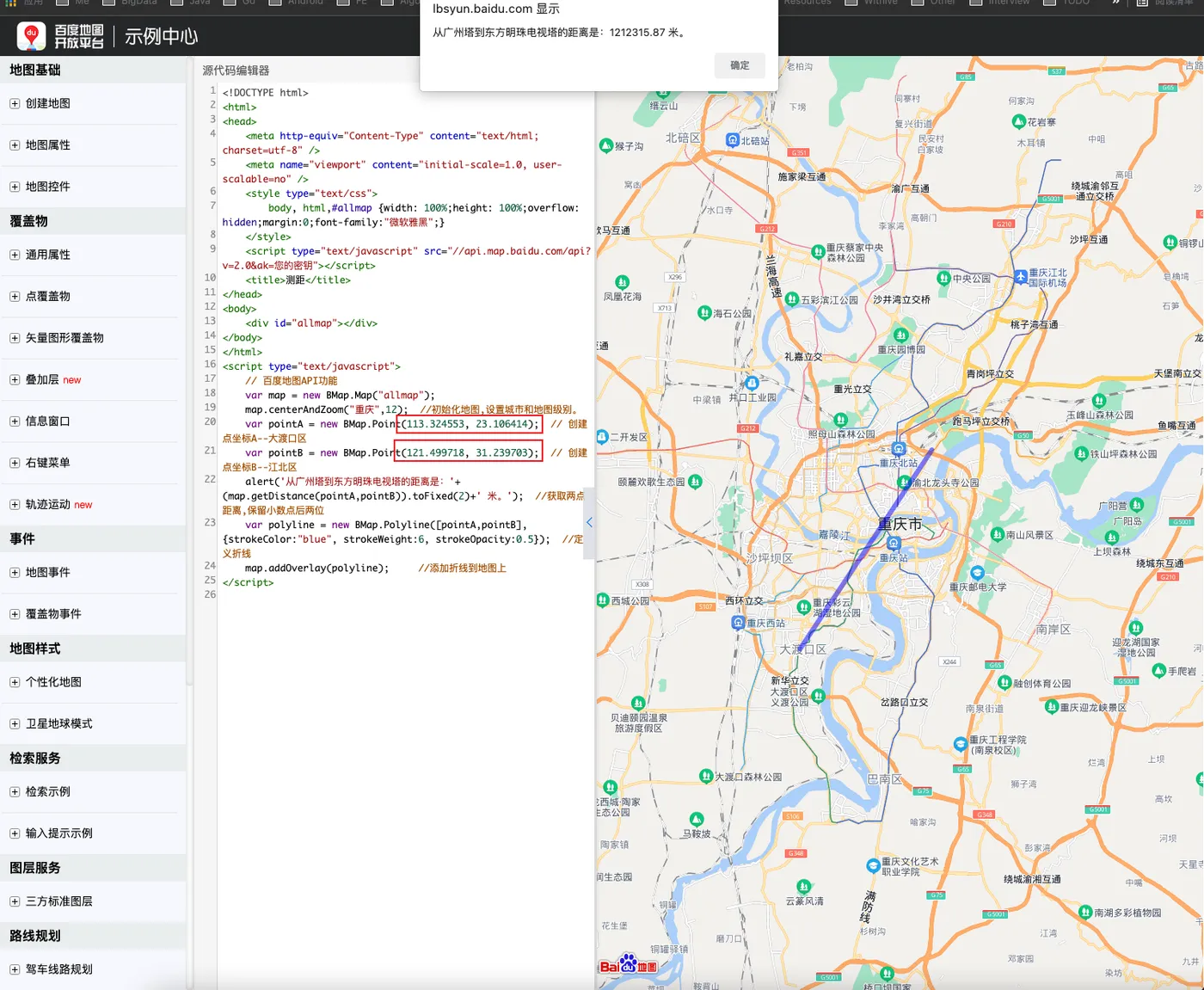Click the Baidu Map open platform logo

point(60,36)
